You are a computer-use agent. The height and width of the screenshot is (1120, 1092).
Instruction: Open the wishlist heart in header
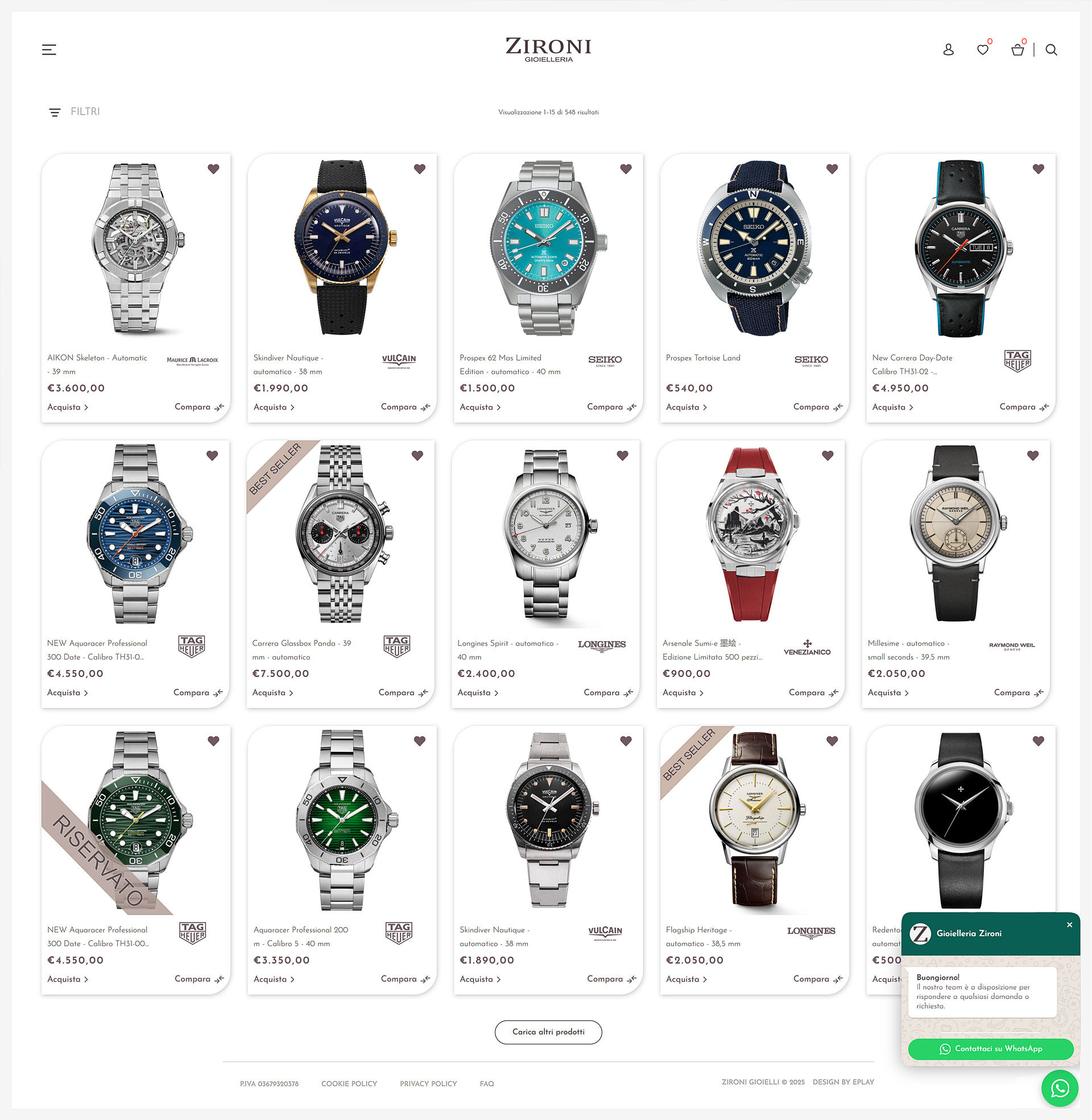click(x=983, y=50)
